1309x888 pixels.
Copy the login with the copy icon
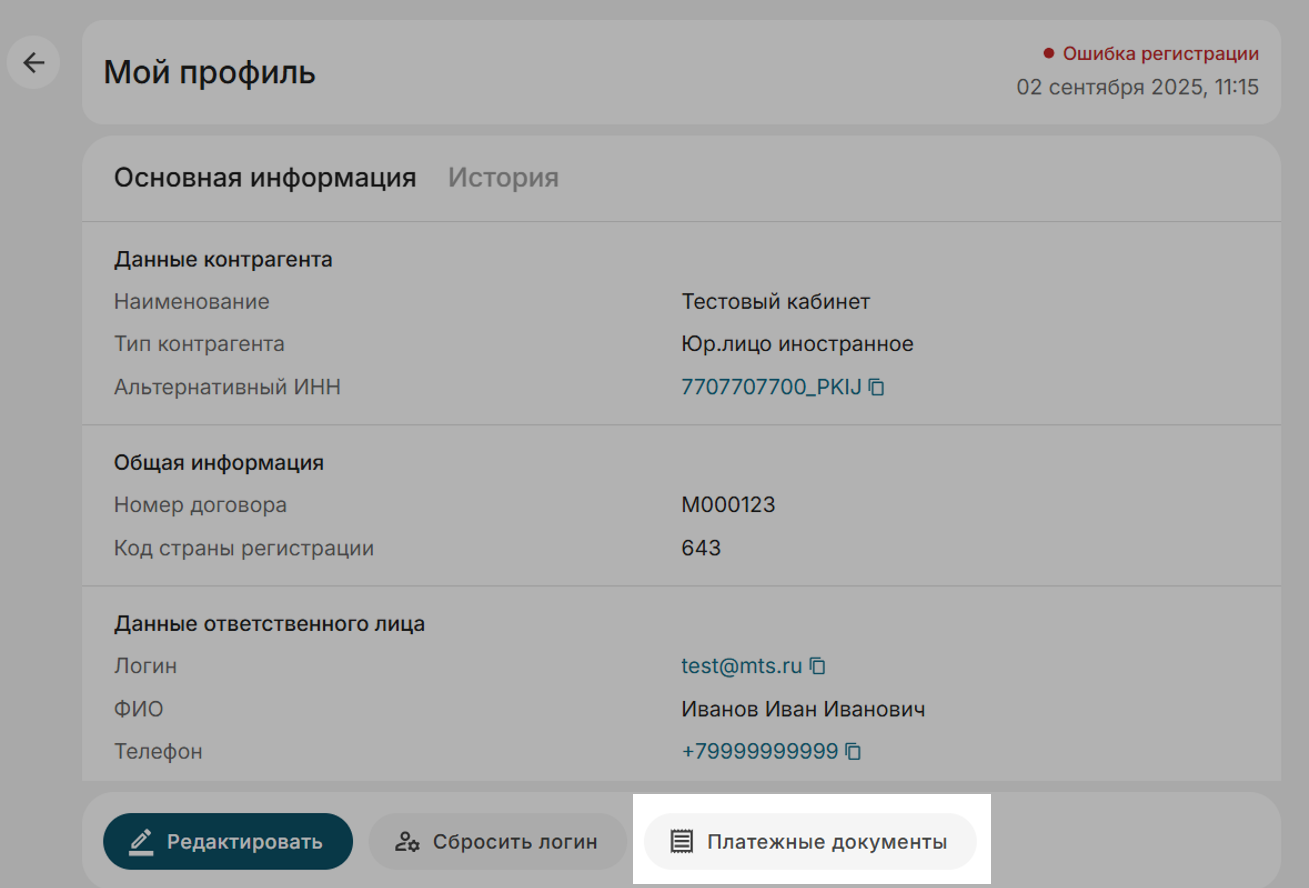[x=818, y=665]
